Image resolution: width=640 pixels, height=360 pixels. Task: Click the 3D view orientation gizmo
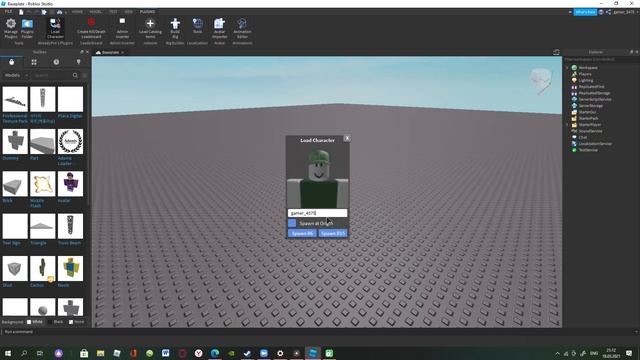pos(541,80)
